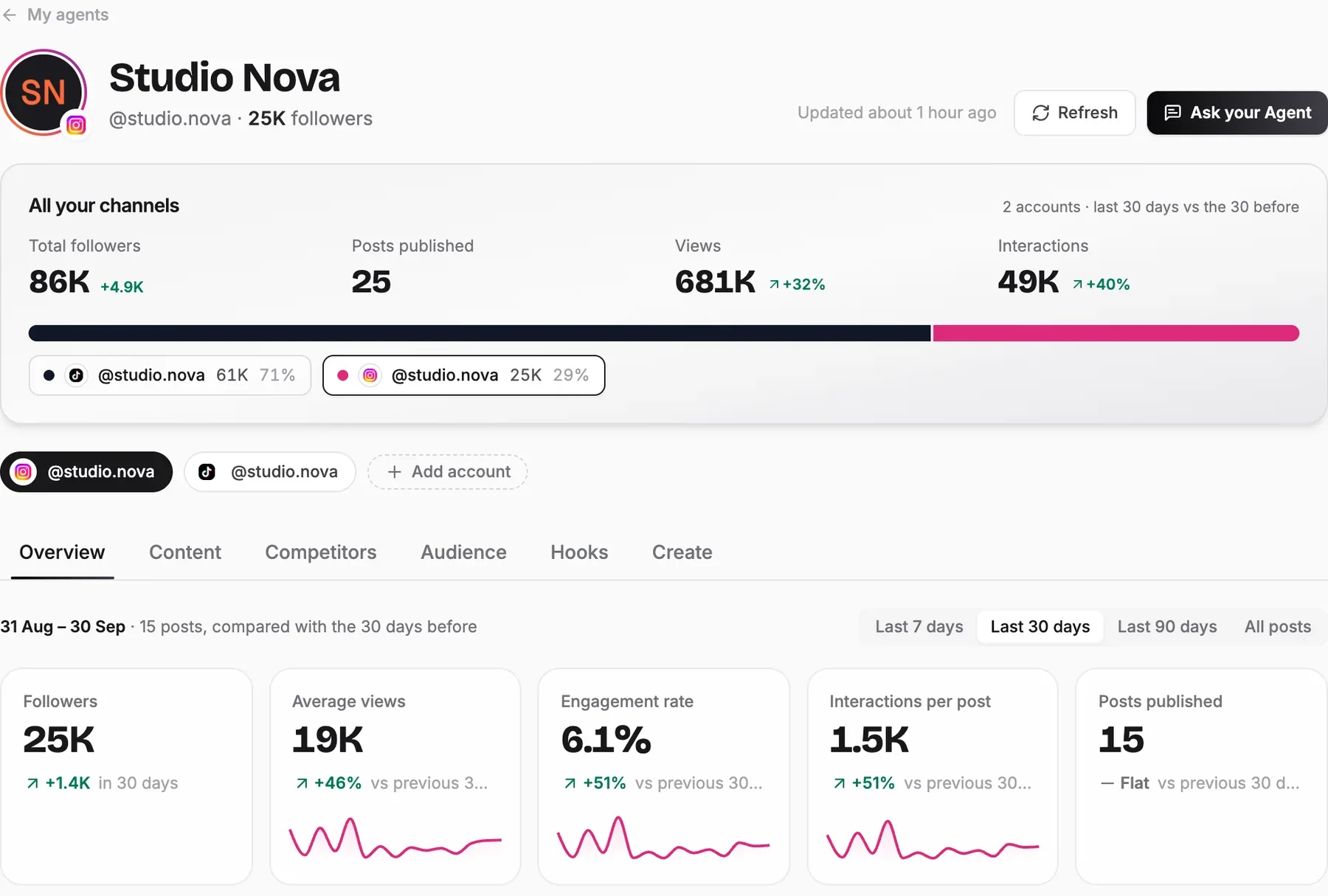1328x896 pixels.
Task: Open the Audience tab
Action: point(463,552)
